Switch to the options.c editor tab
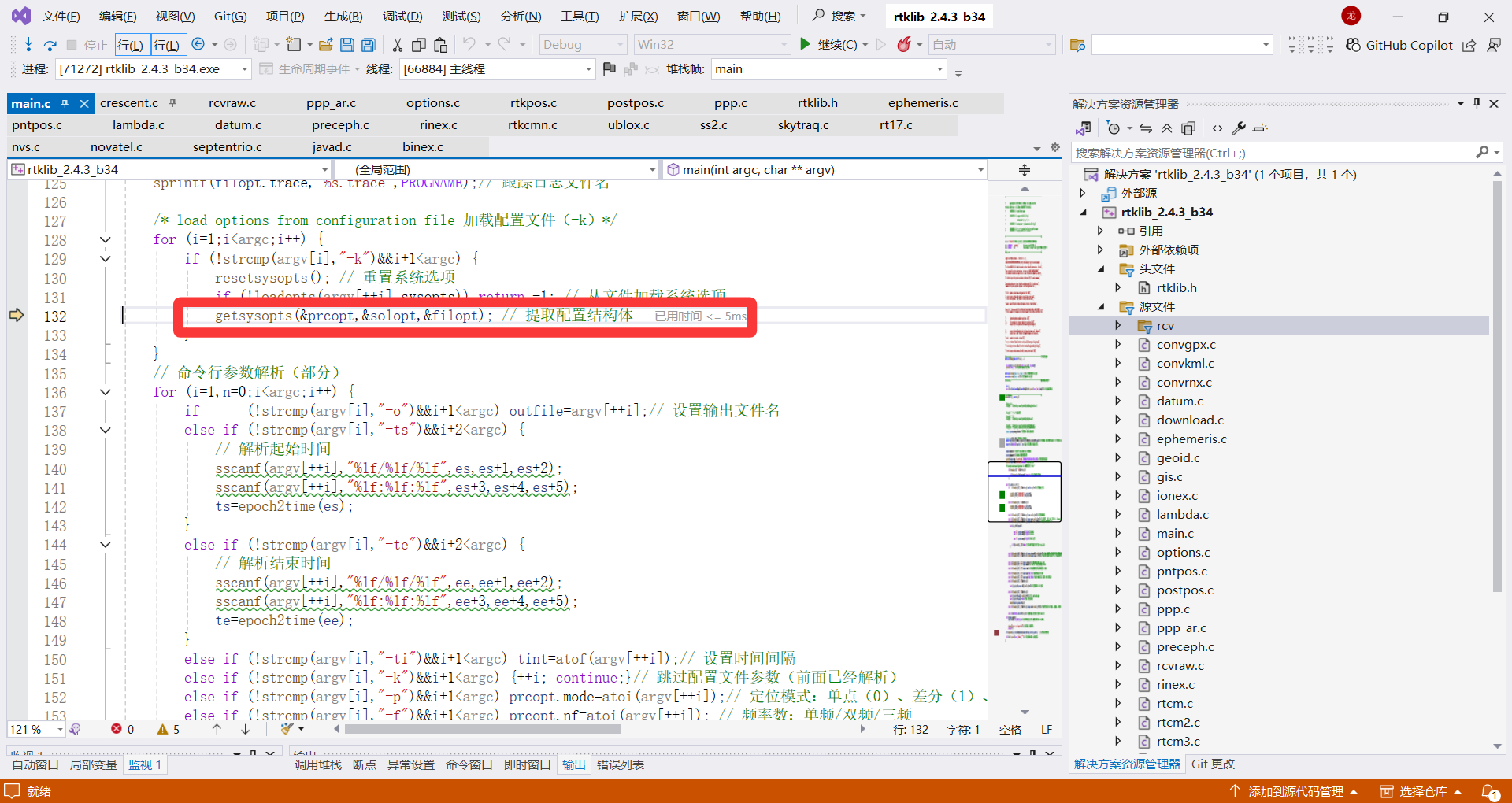 click(433, 103)
